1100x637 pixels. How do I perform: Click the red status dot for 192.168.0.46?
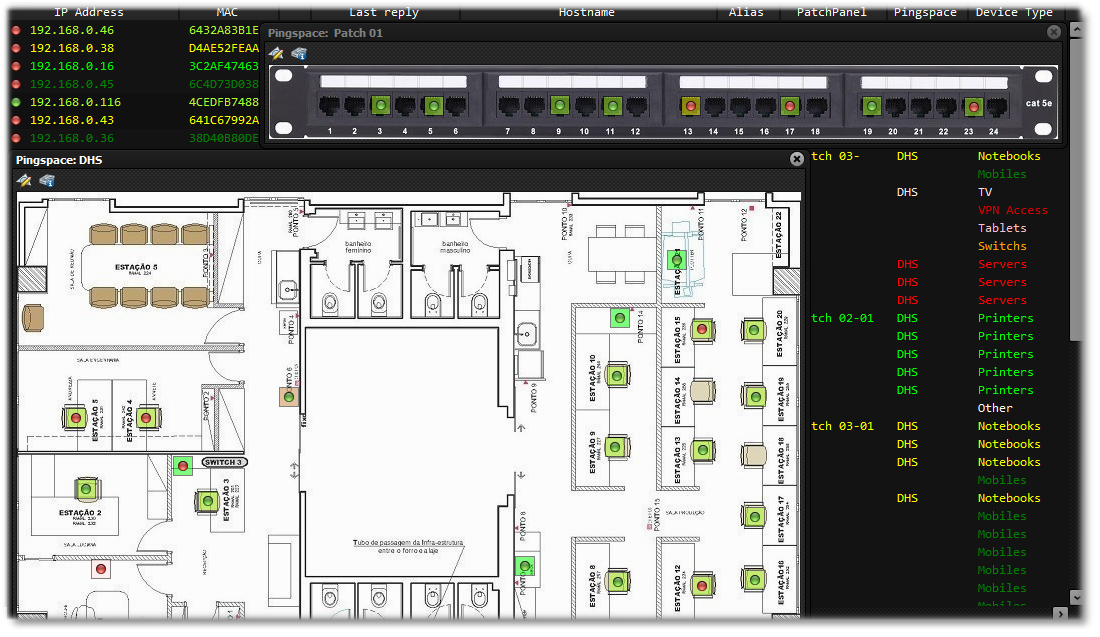pyautogui.click(x=16, y=30)
